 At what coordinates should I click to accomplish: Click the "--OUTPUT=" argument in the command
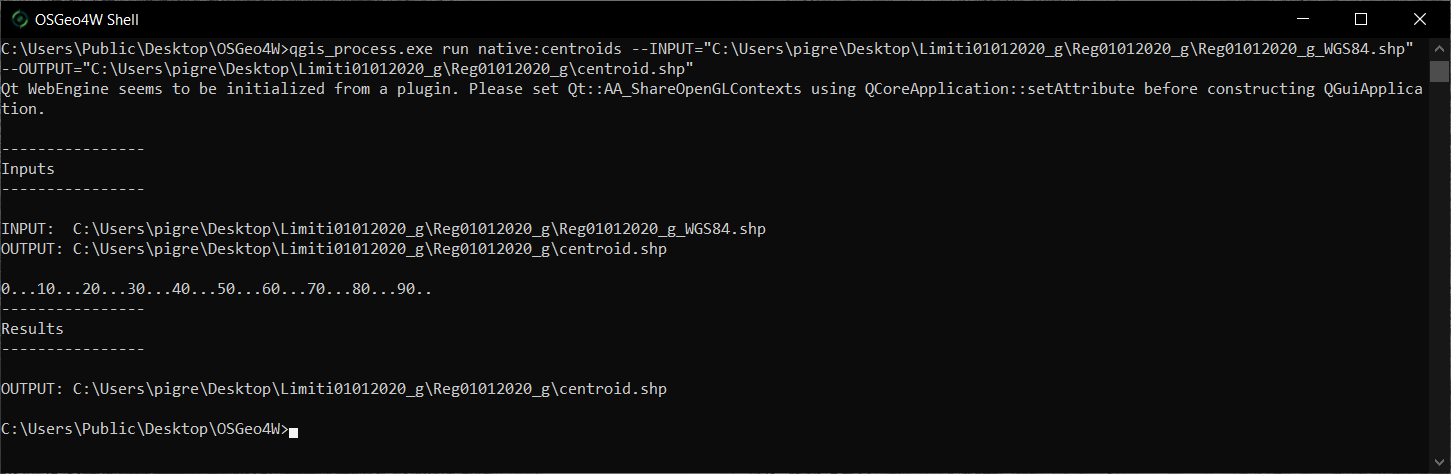(42, 69)
